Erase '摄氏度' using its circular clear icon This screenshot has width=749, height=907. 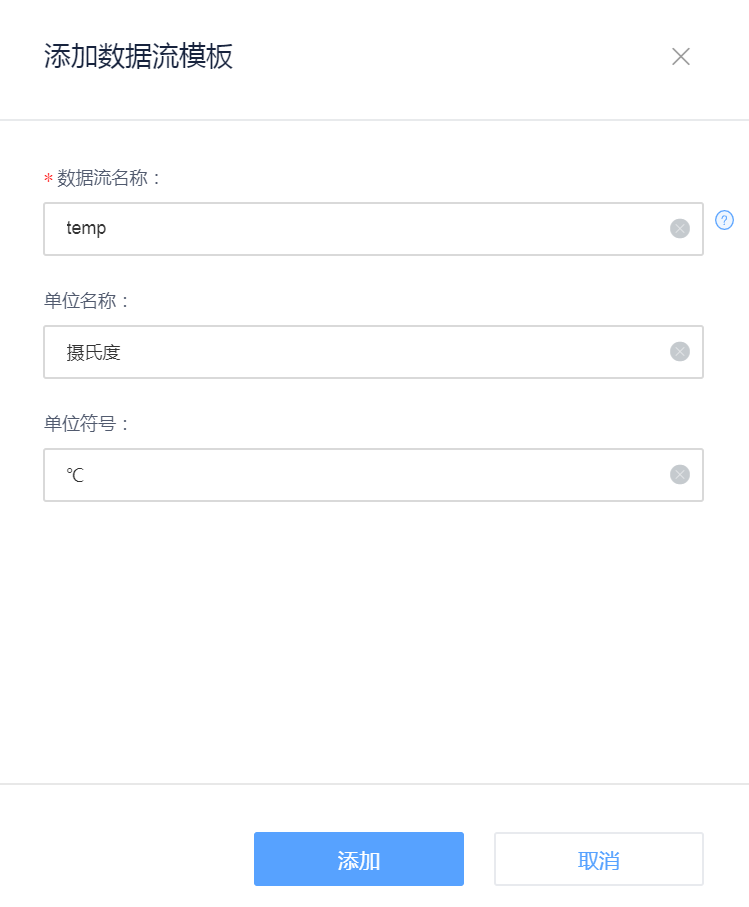point(680,352)
